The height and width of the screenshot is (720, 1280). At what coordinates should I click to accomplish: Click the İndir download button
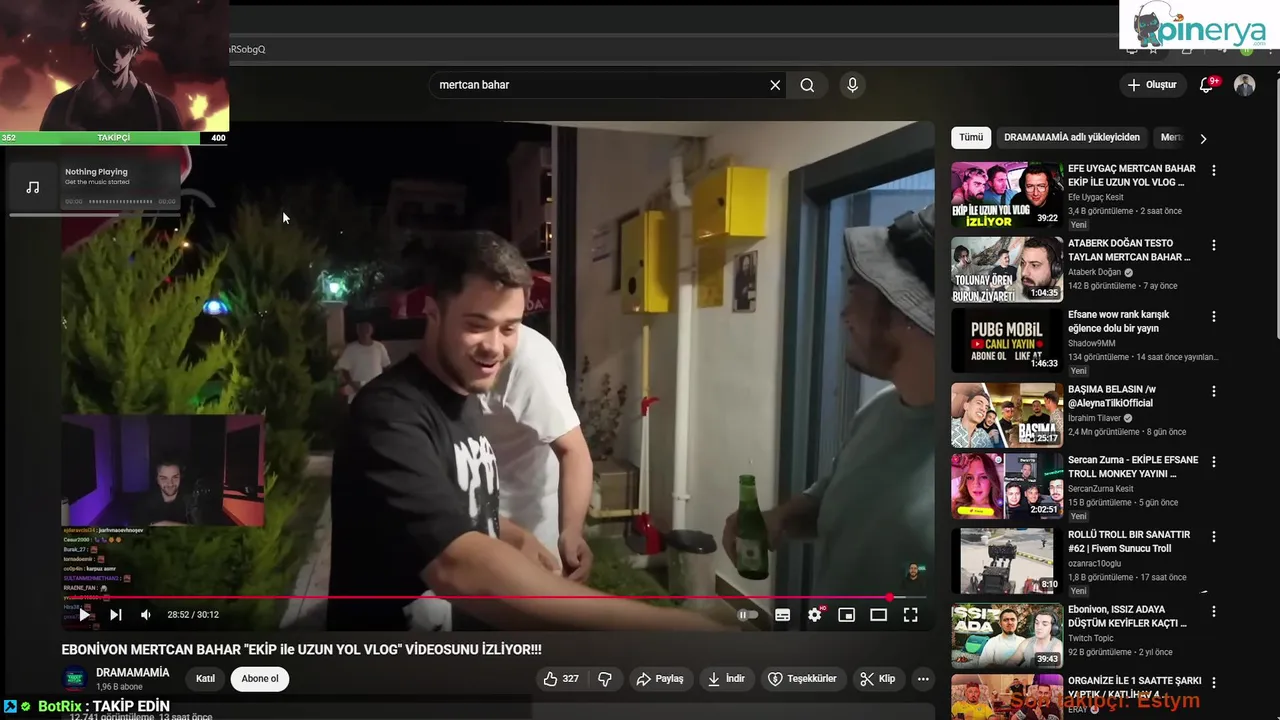727,679
